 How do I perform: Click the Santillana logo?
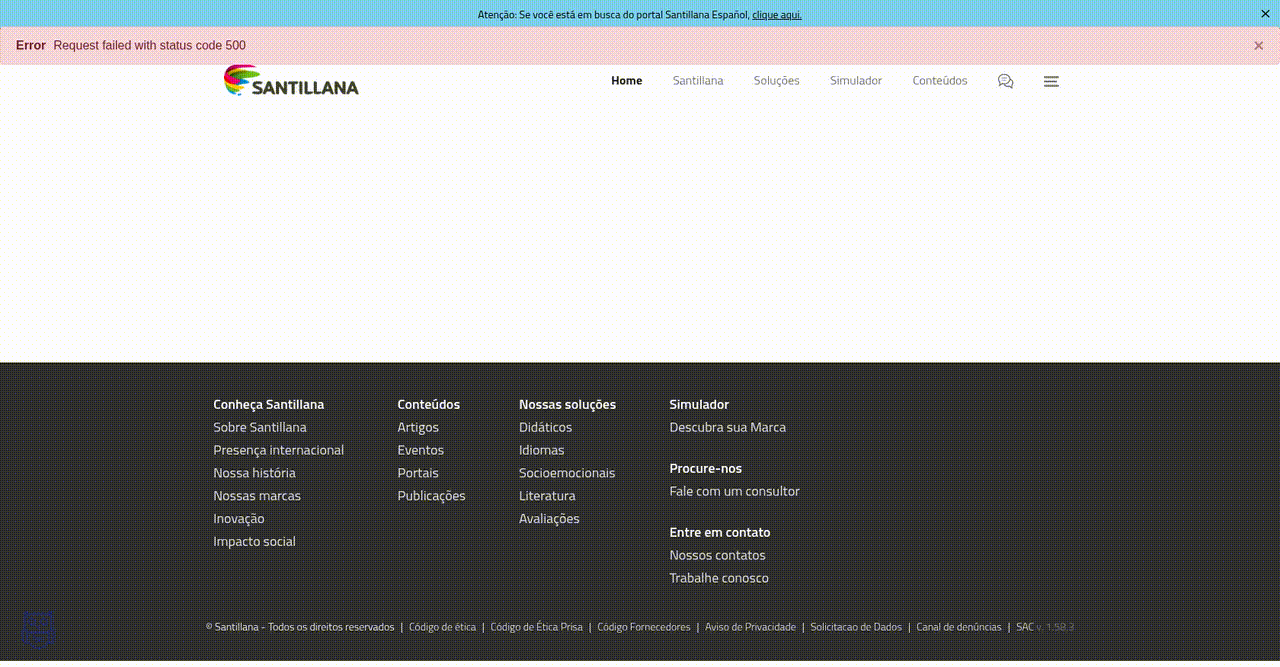(291, 80)
